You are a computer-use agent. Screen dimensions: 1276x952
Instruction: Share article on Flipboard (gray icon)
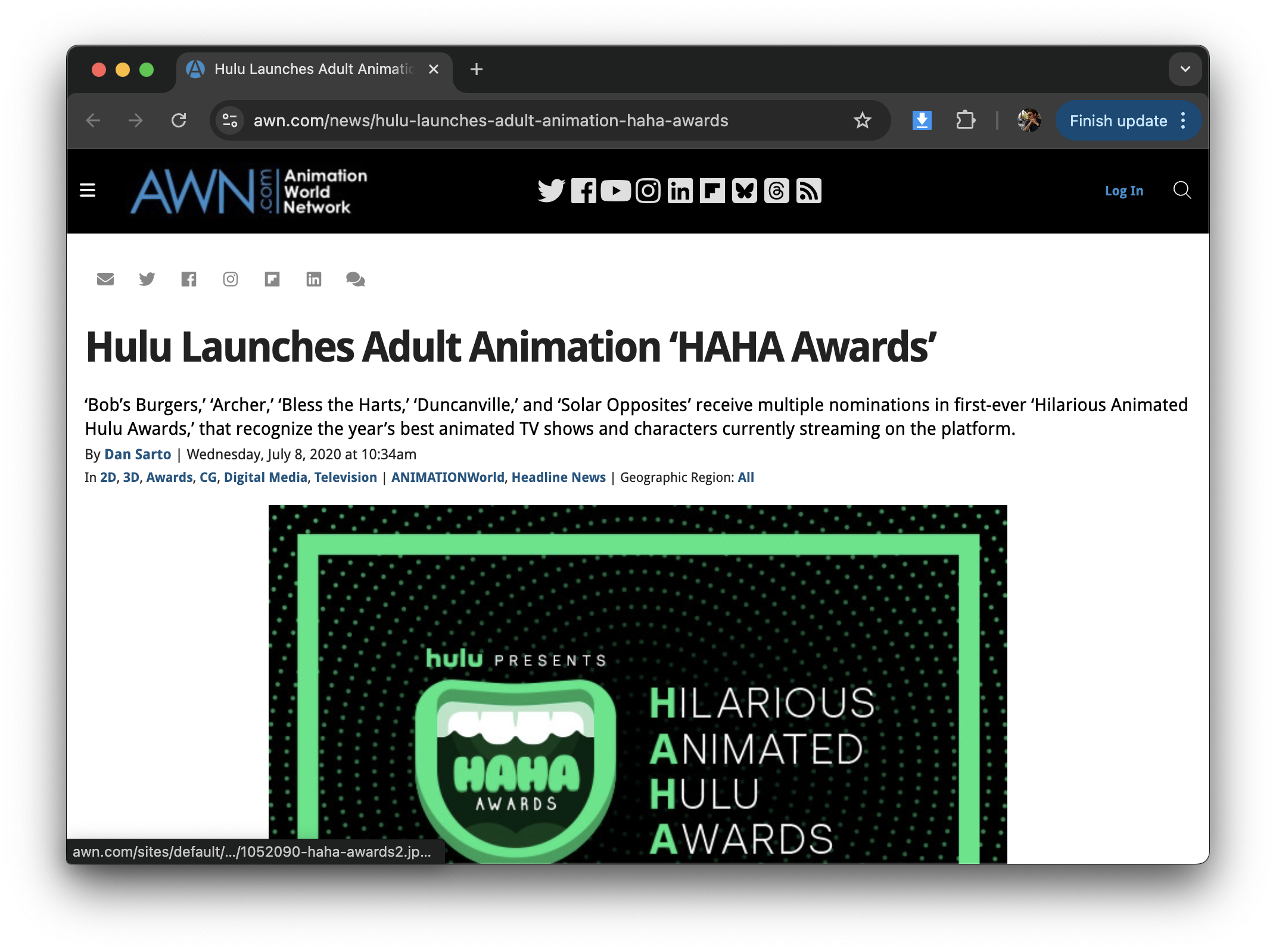click(x=272, y=279)
